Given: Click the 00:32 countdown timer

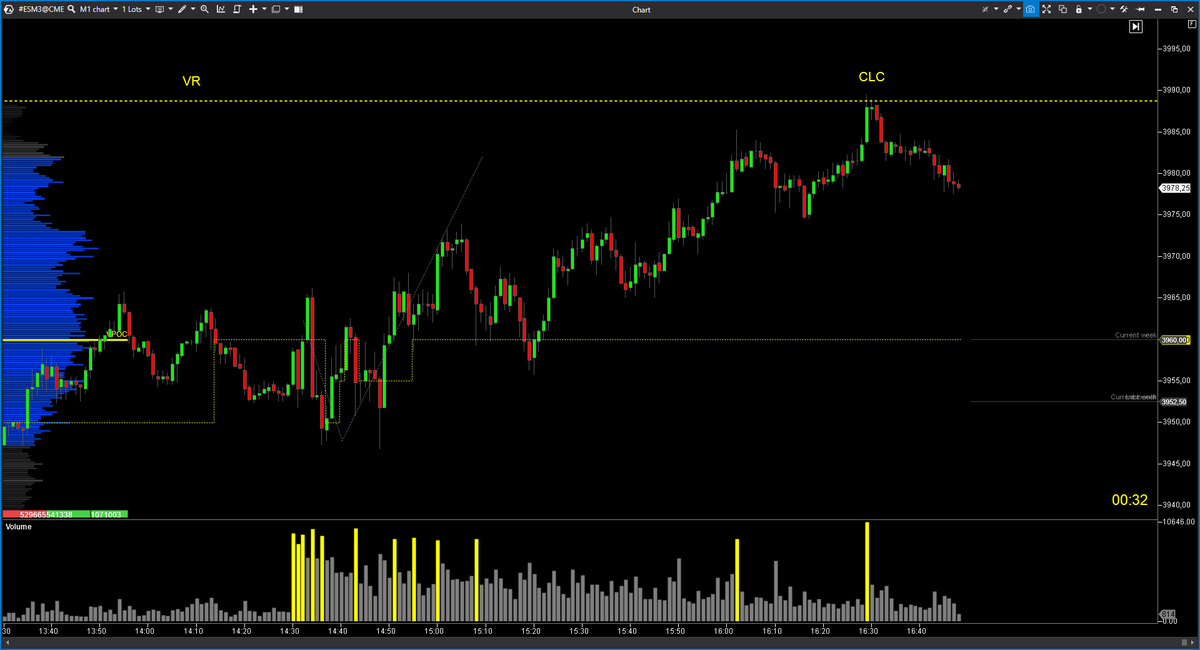Looking at the screenshot, I should (x=1129, y=500).
